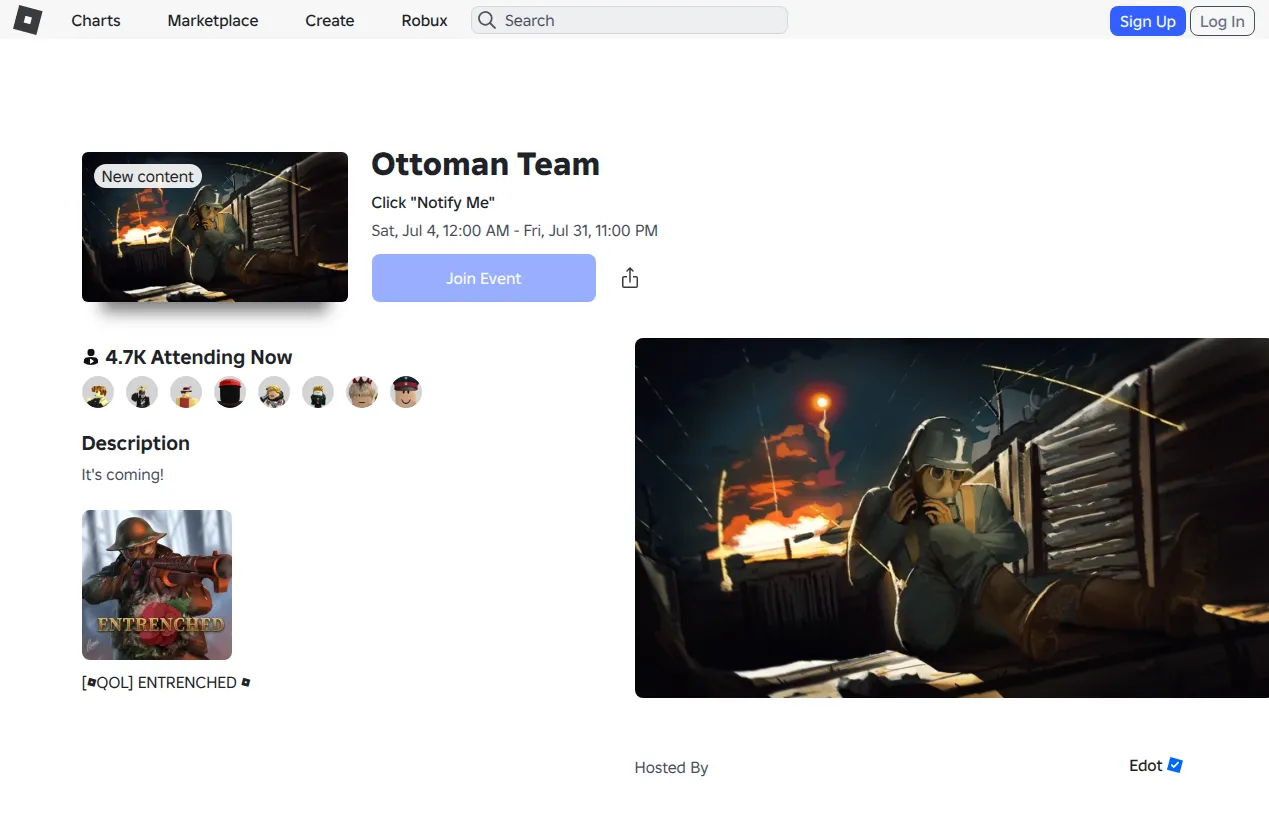
Task: Open the first attendee avatar with orange hair
Action: pos(98,392)
